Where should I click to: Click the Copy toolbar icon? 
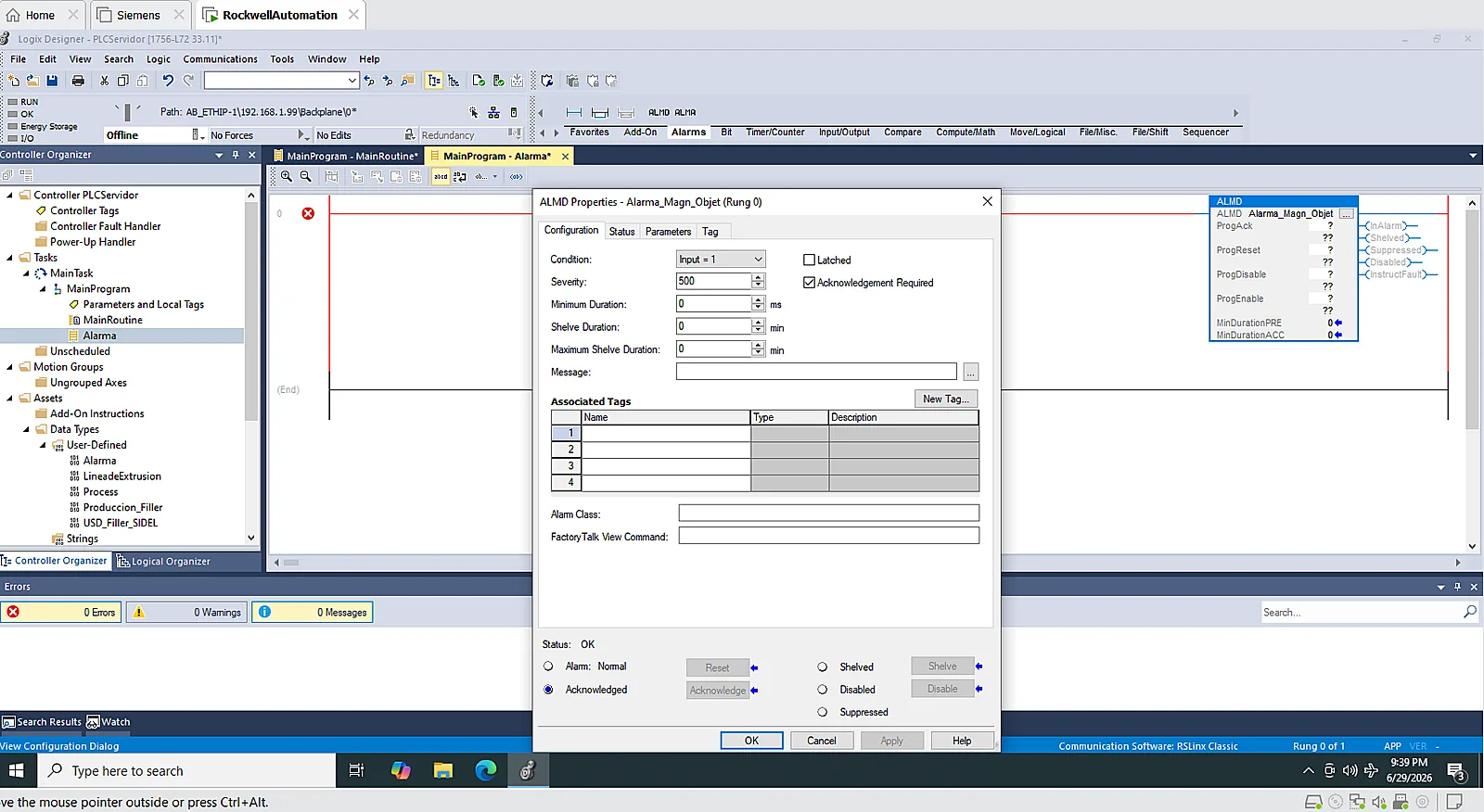click(122, 81)
